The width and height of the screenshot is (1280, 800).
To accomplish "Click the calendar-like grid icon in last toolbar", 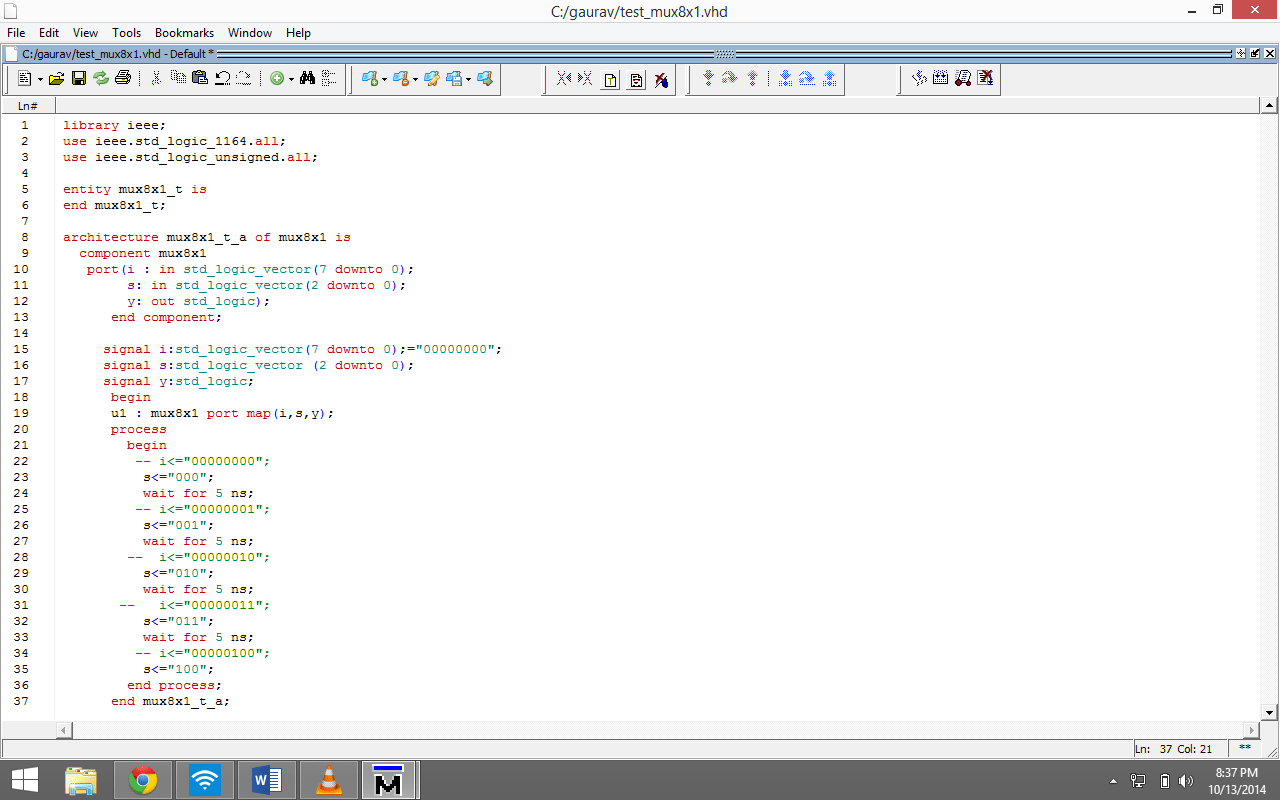I will click(x=940, y=78).
